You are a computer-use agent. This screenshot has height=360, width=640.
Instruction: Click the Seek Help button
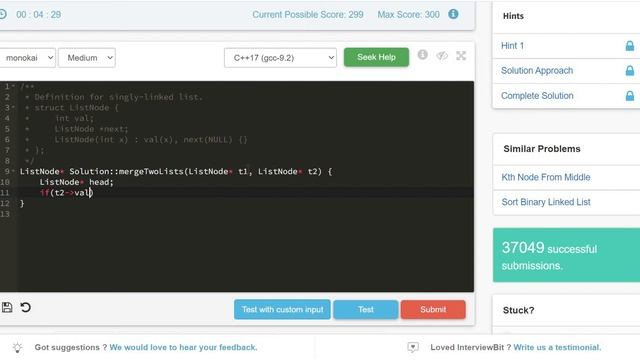[376, 57]
